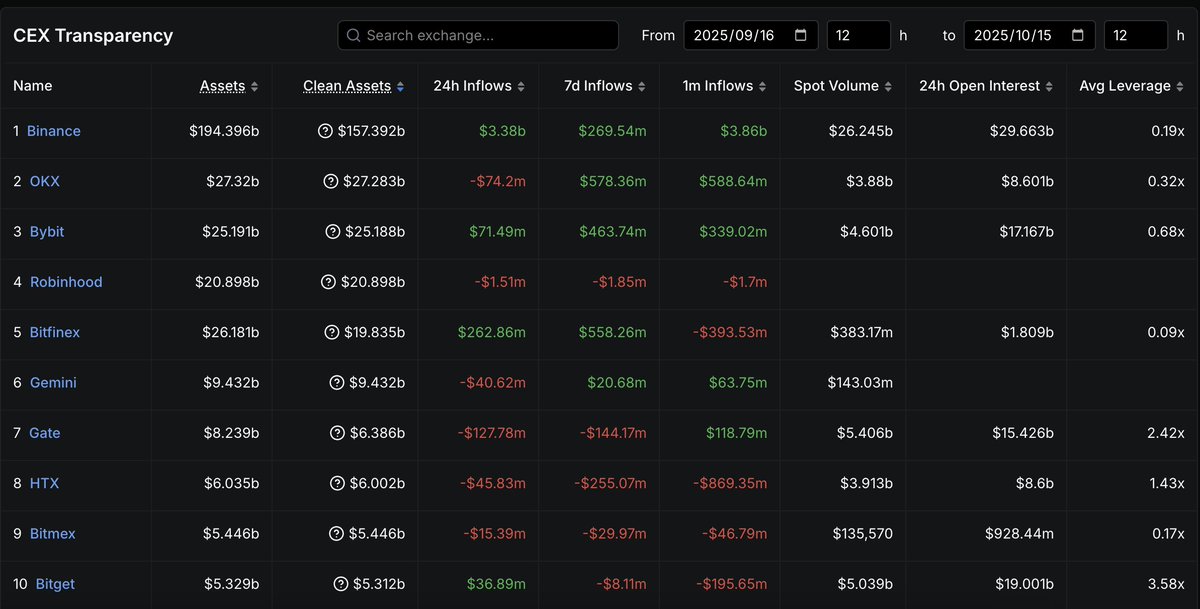Viewport: 1200px width, 609px height.
Task: Click the From hour input field
Action: point(858,35)
